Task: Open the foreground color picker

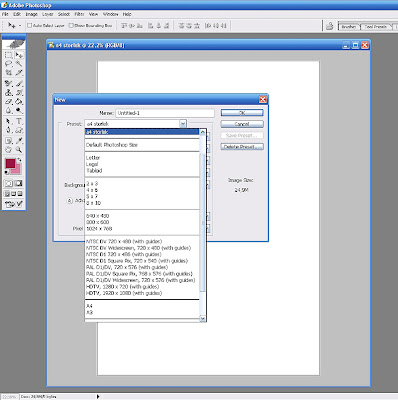Action: (x=10, y=163)
